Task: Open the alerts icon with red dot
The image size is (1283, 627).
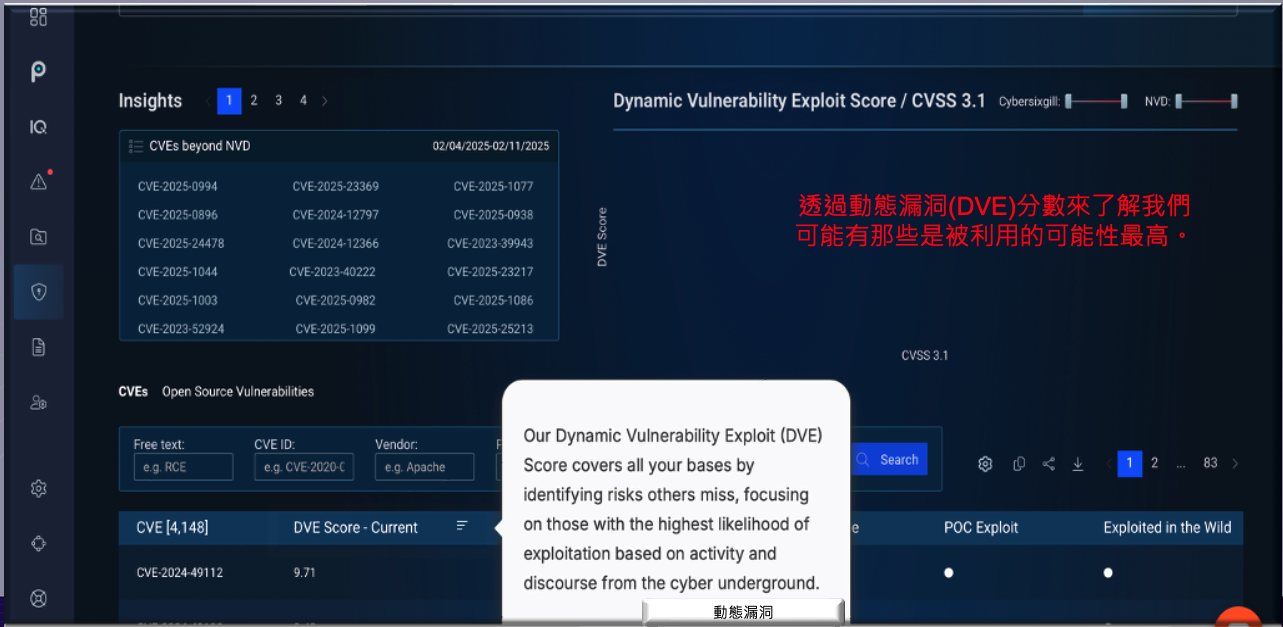Action: click(39, 181)
